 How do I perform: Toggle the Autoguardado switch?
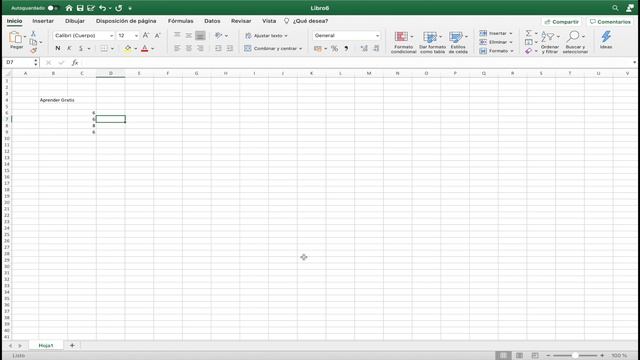coord(52,8)
